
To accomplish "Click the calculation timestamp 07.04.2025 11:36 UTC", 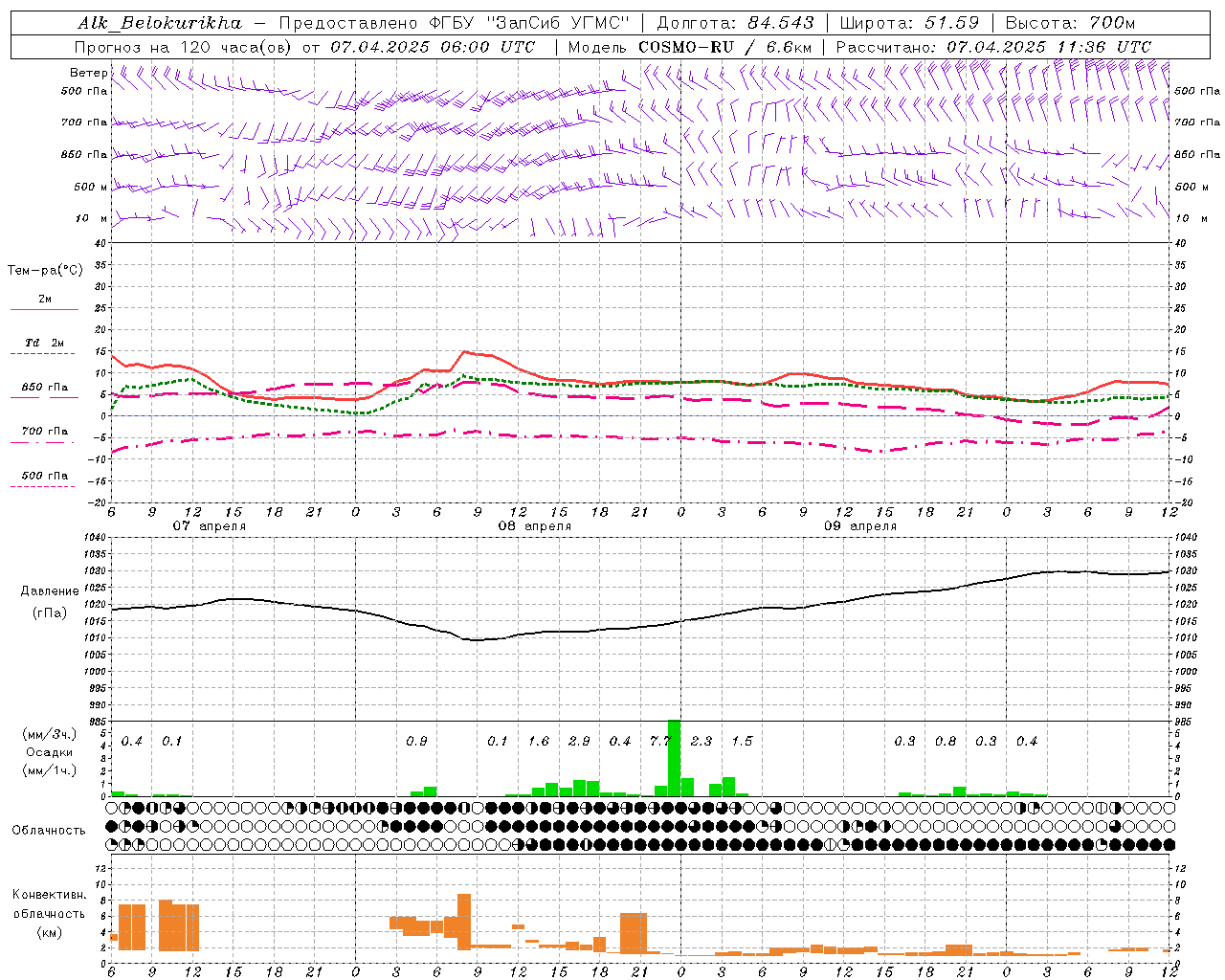I will pyautogui.click(x=1049, y=47).
